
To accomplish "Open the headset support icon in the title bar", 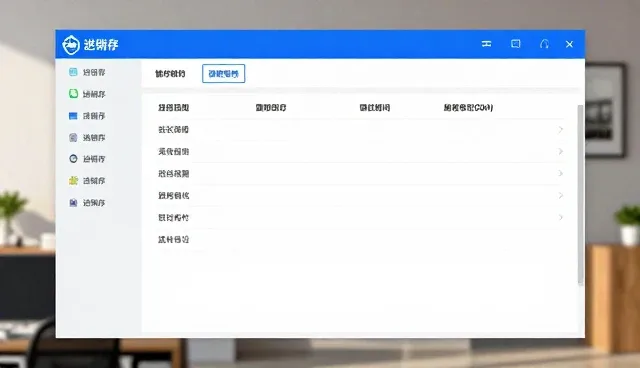I will tap(544, 44).
